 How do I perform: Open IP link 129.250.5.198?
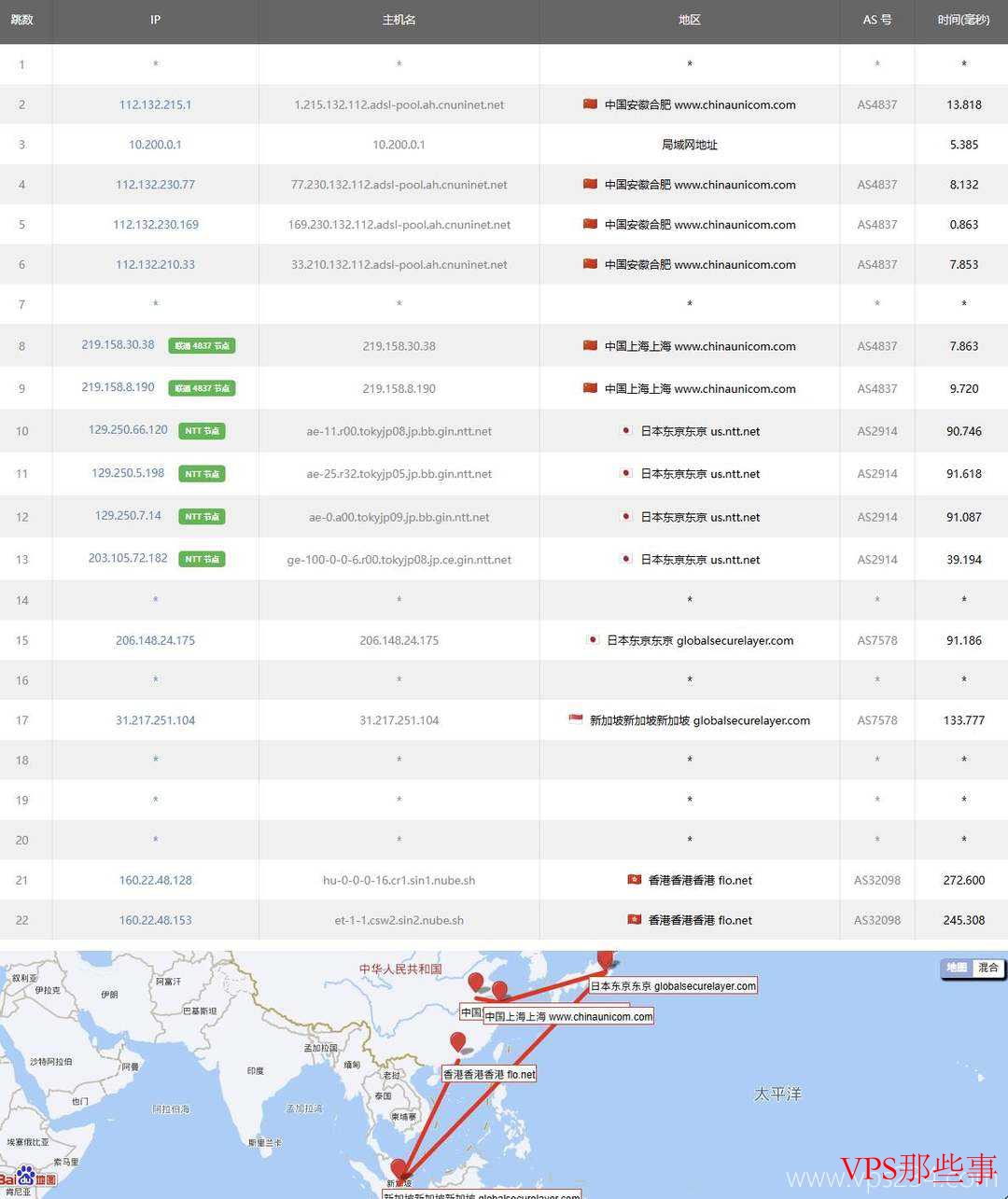tap(128, 473)
